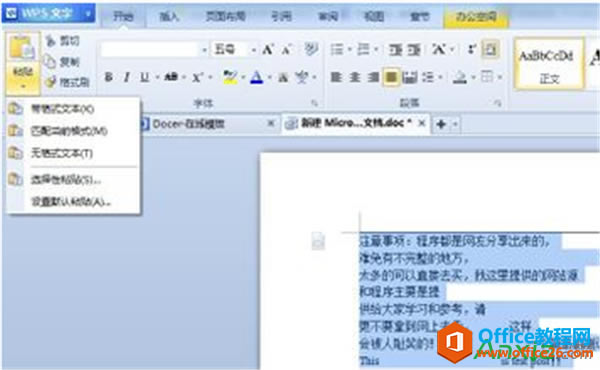Viewport: 600px width, 370px height.
Task: Expand the line spacing dropdown arrow
Action: [x=440, y=77]
